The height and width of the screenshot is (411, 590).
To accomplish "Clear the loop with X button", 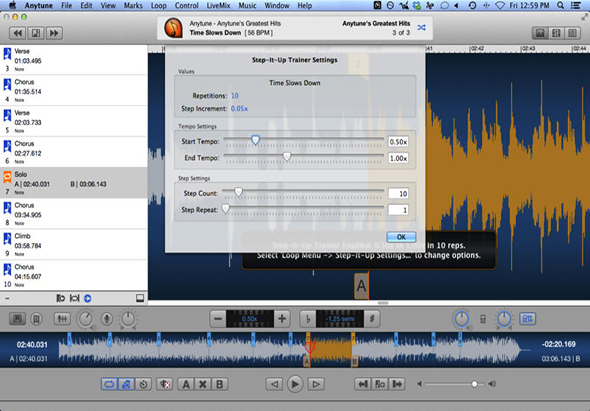I will click(x=202, y=384).
